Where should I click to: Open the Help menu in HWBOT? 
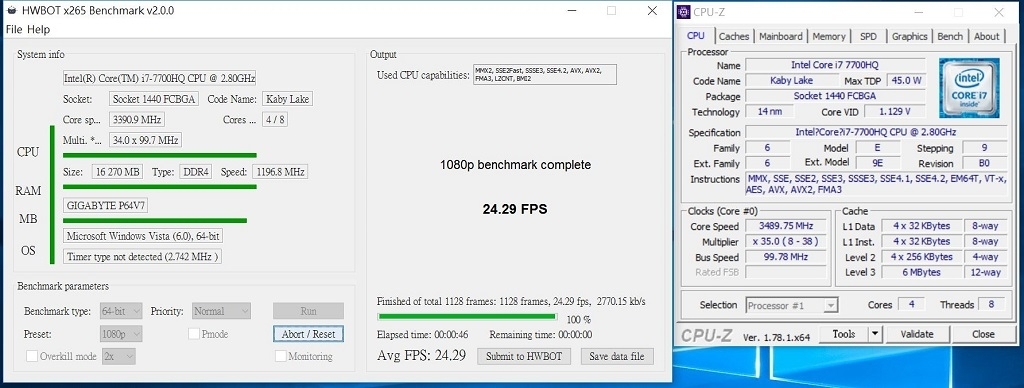39,29
